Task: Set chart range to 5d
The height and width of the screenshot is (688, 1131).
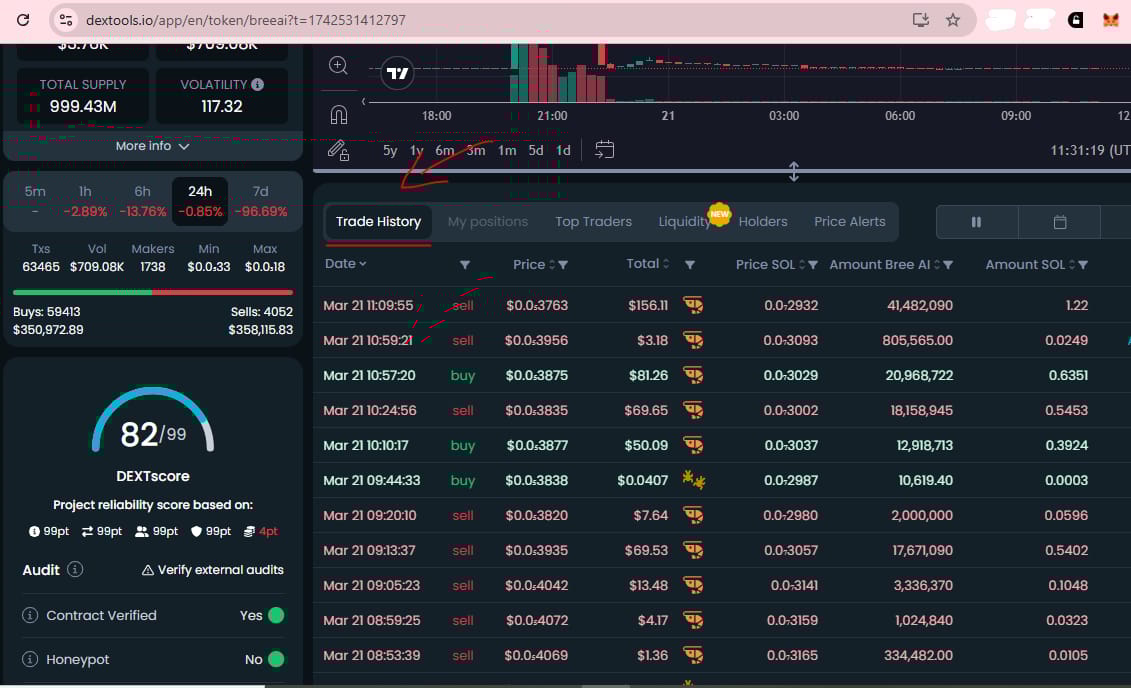Action: coord(535,150)
